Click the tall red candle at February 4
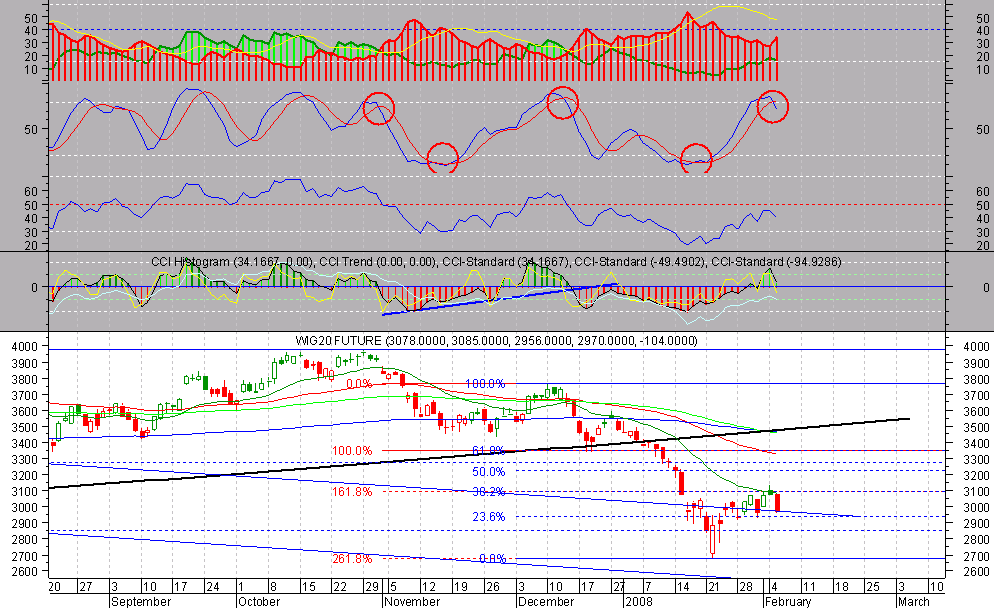The width and height of the screenshot is (994, 608). 778,501
